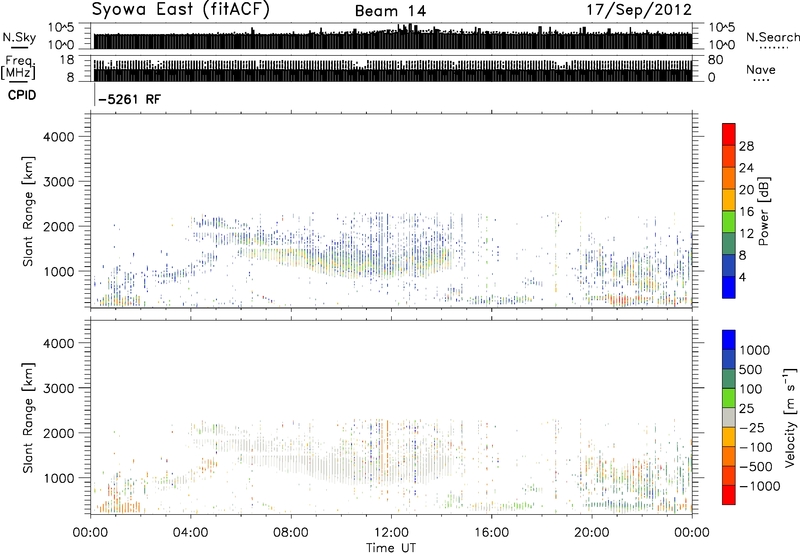Click the dark blue bottom segment of the Power colorbar
Screen dimensions: 800x554
(728, 288)
